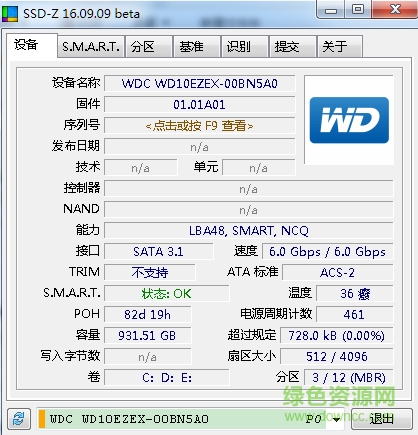Click the temperature value 36
Viewport: 418px width, 435px height.
click(x=355, y=294)
